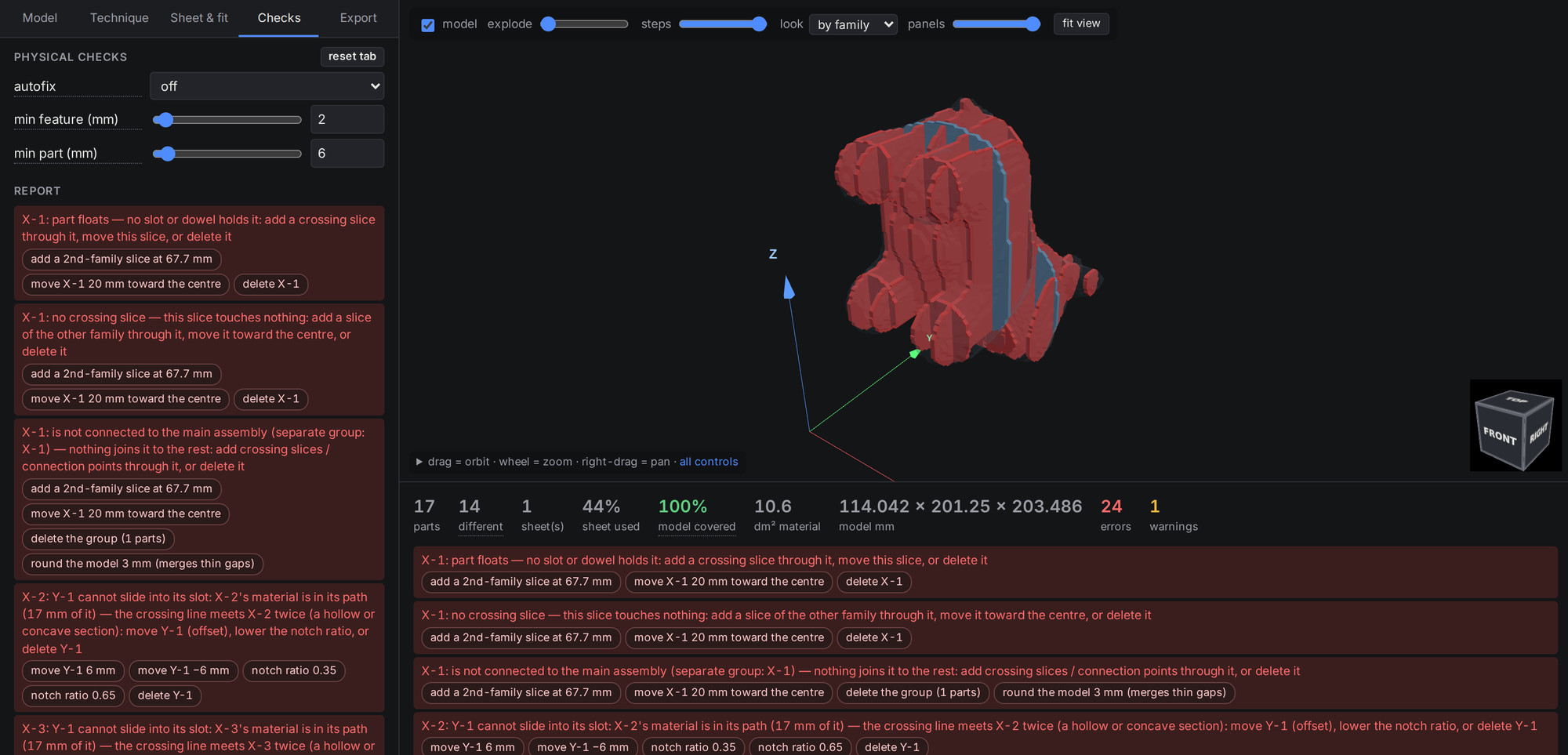The width and height of the screenshot is (1568, 755).
Task: Click the reset tab button
Action: 352,56
